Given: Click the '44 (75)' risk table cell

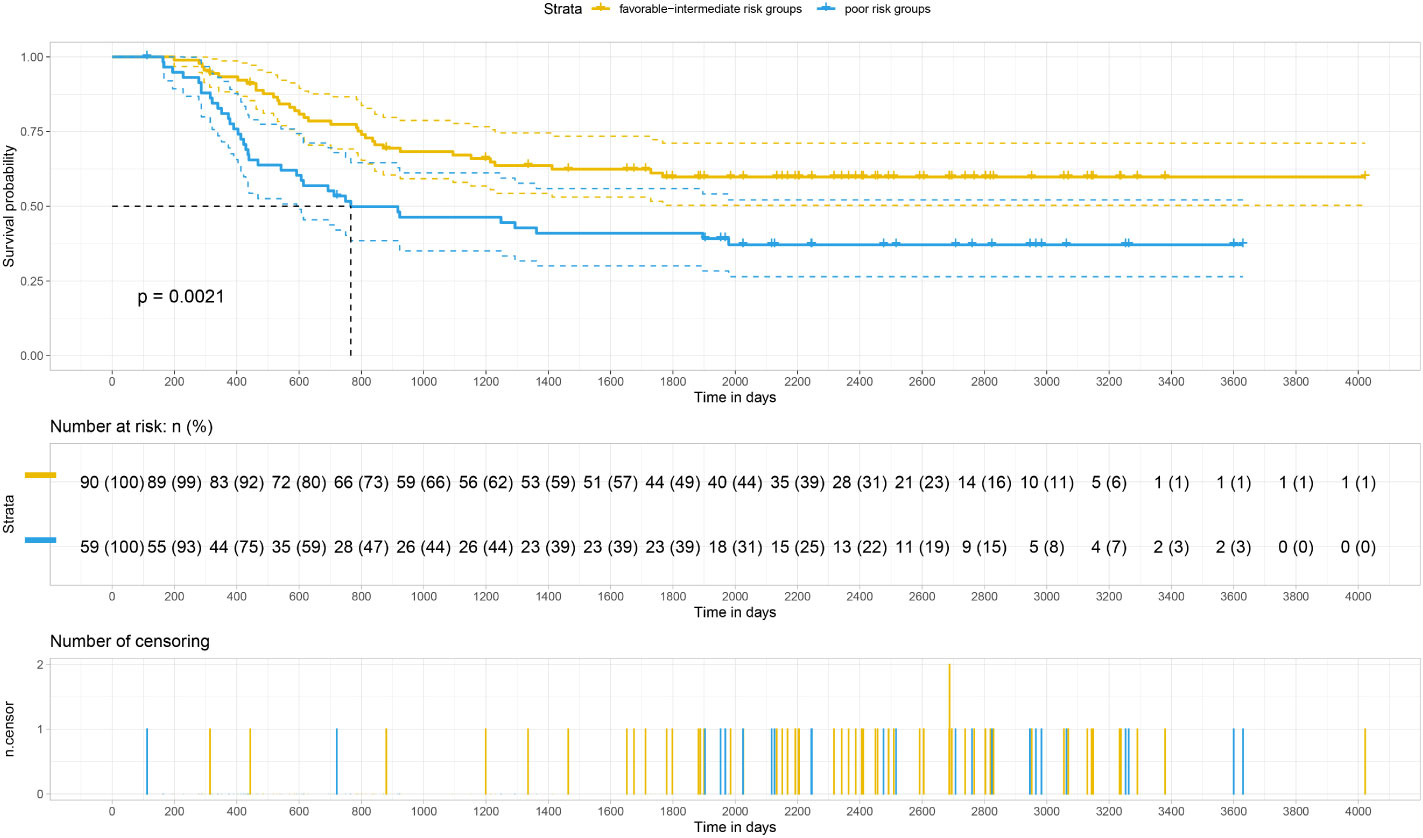Looking at the screenshot, I should [236, 548].
